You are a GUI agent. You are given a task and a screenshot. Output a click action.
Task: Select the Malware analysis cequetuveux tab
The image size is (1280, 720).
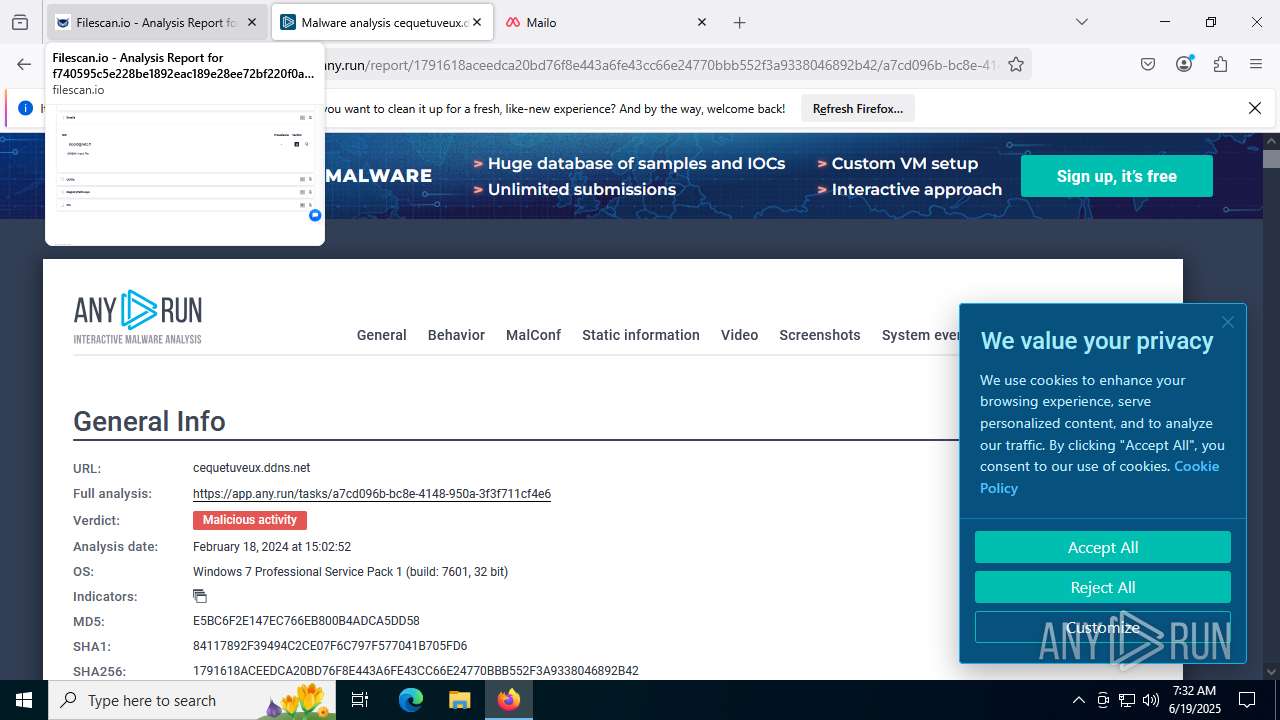pos(382,22)
